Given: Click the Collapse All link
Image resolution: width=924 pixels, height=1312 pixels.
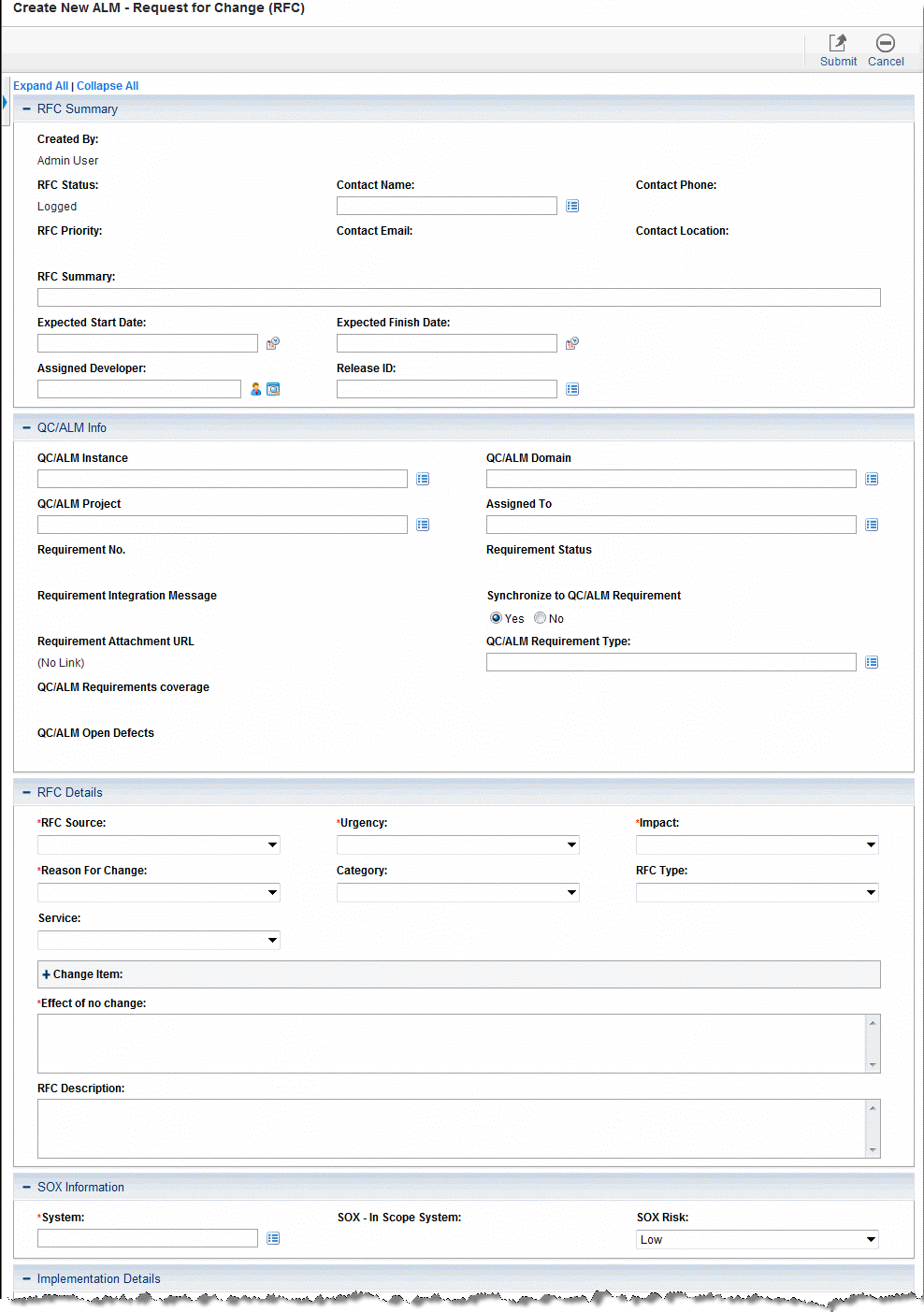Looking at the screenshot, I should point(108,86).
